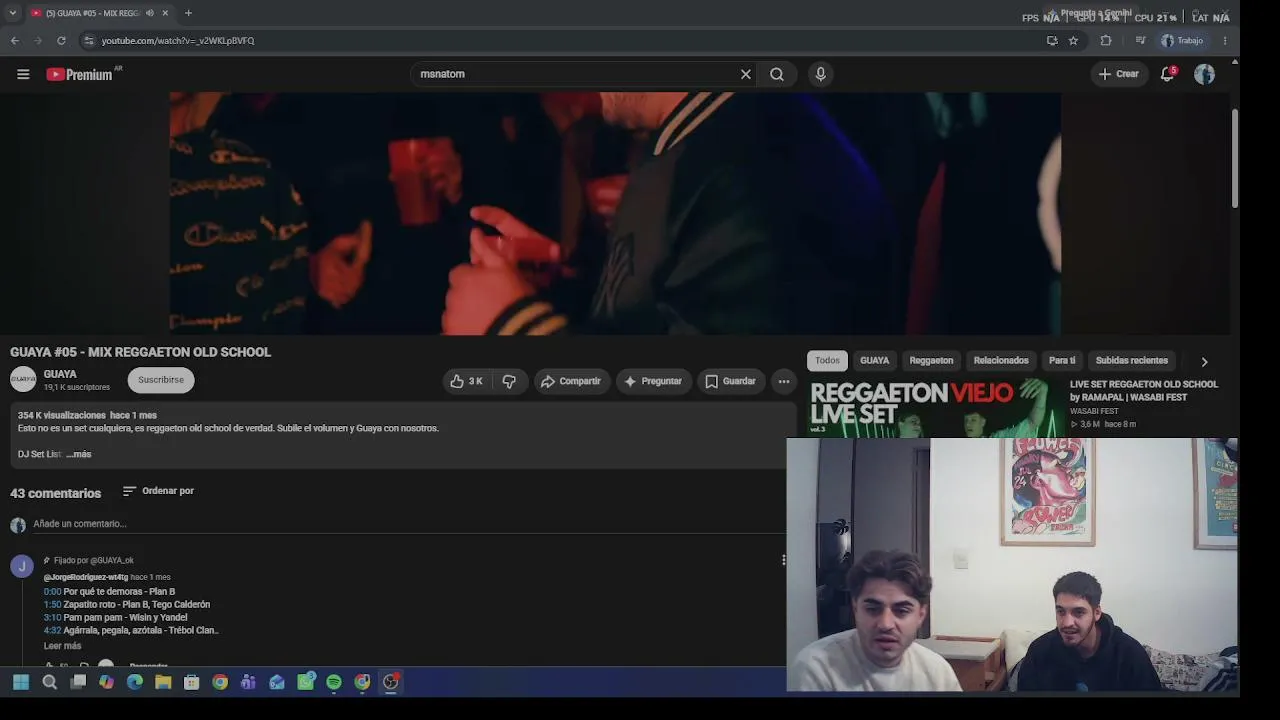Open Chrome's three-dot menu

pyautogui.click(x=1225, y=41)
